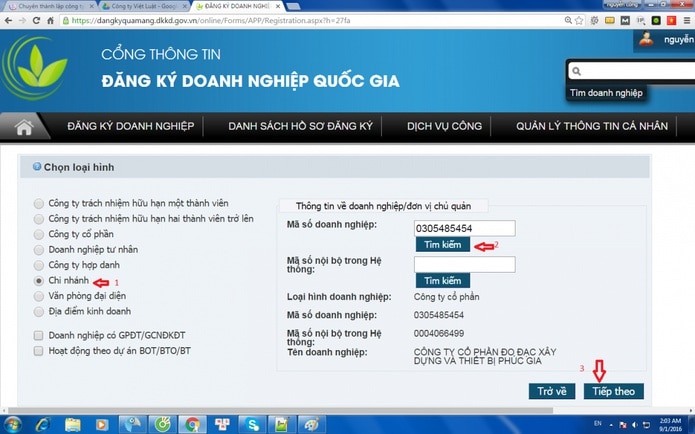Click Tìm kiếm under Mã số nội bộ
695x434 pixels.
[442, 281]
